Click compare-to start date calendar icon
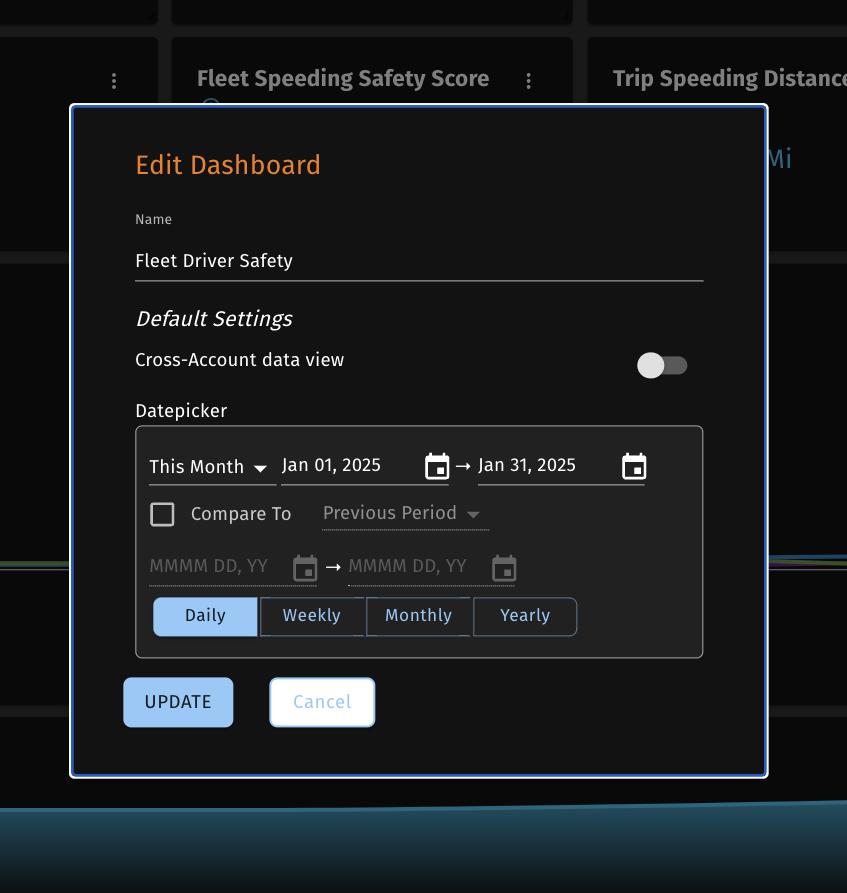The image size is (847, 893). [x=305, y=568]
